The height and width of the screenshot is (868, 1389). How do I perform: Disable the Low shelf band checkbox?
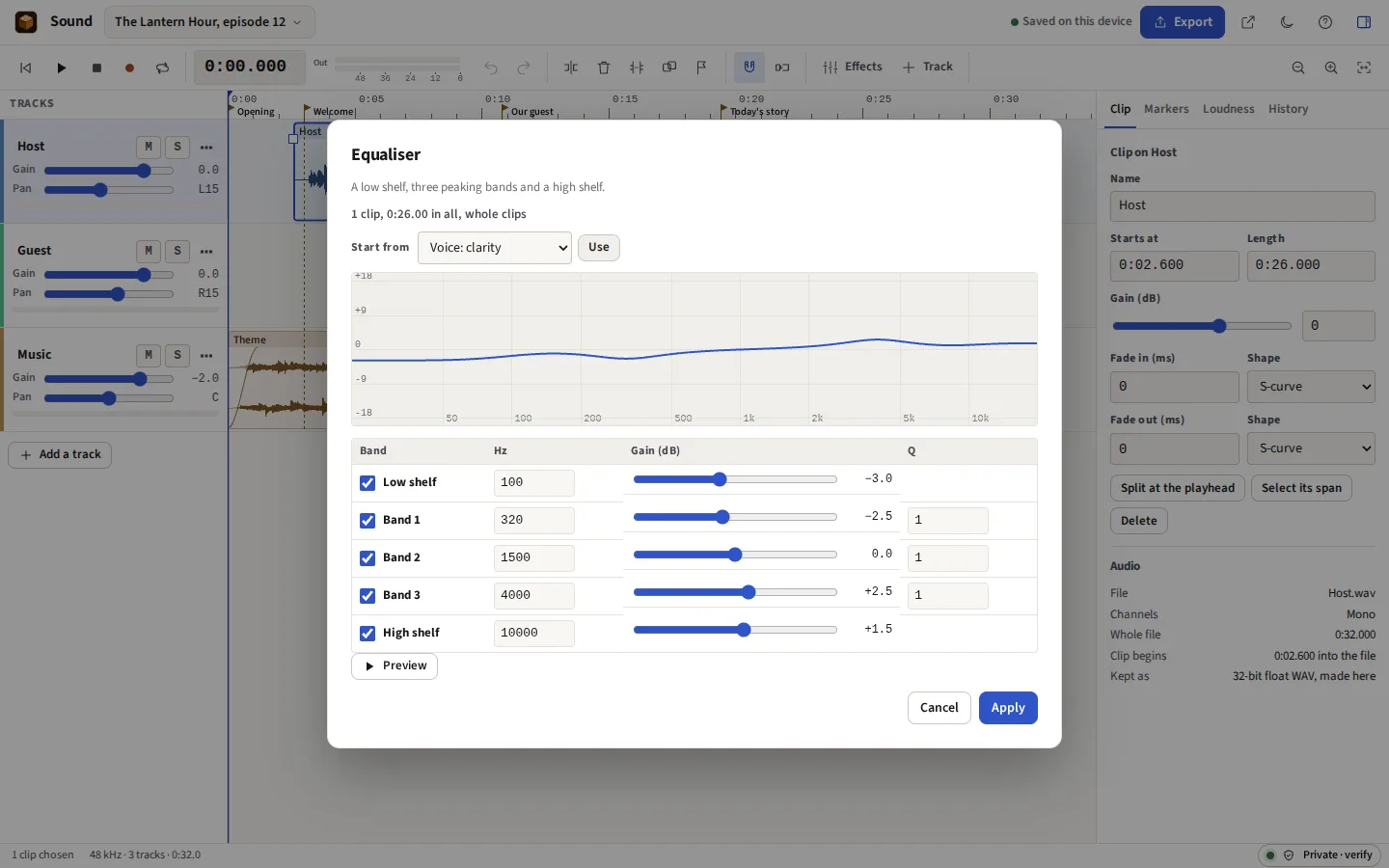pyautogui.click(x=368, y=483)
